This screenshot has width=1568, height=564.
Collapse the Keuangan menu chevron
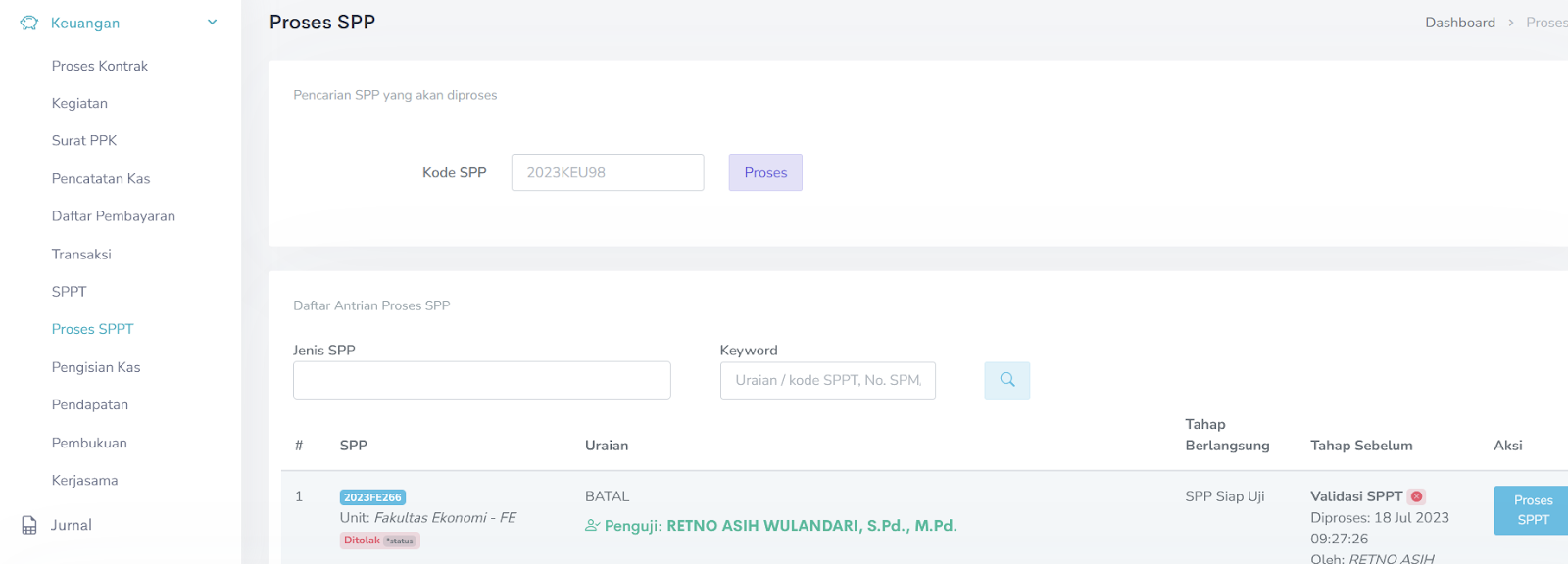[x=212, y=23]
